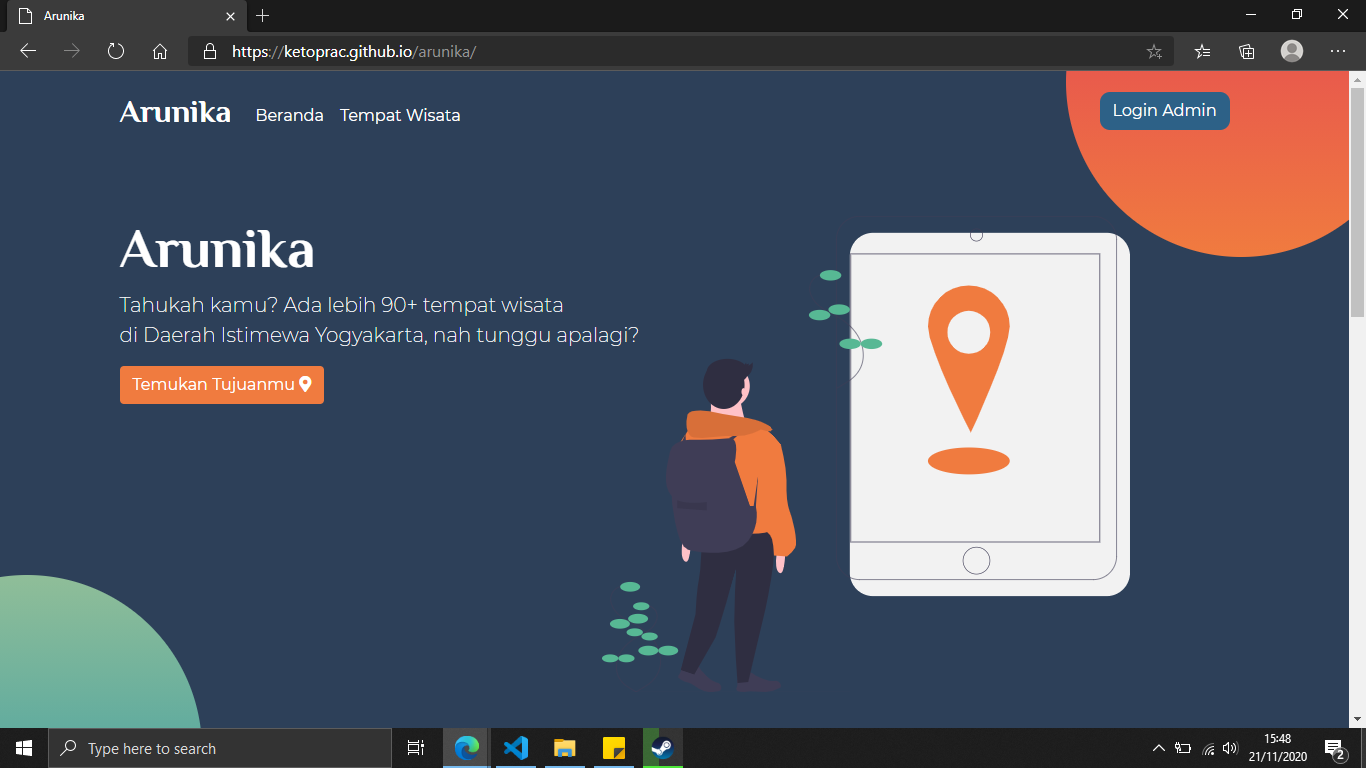1366x768 pixels.
Task: Refresh the page with the reload icon
Action: click(x=116, y=51)
